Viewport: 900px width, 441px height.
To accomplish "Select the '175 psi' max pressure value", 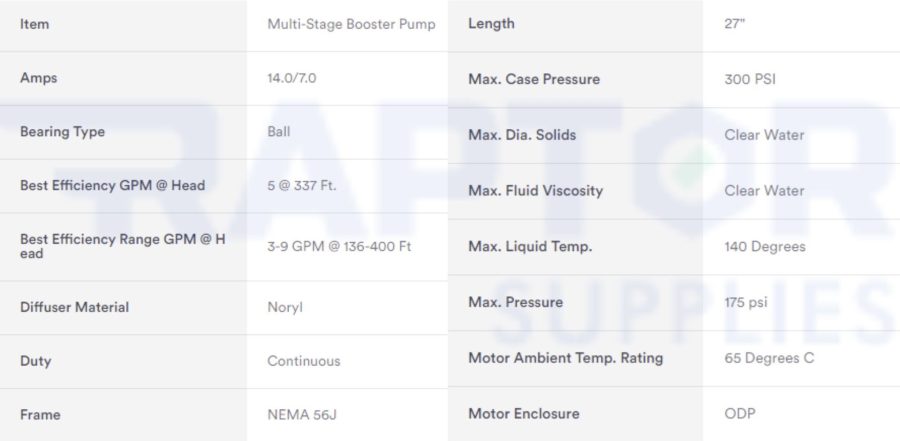I will 746,302.
